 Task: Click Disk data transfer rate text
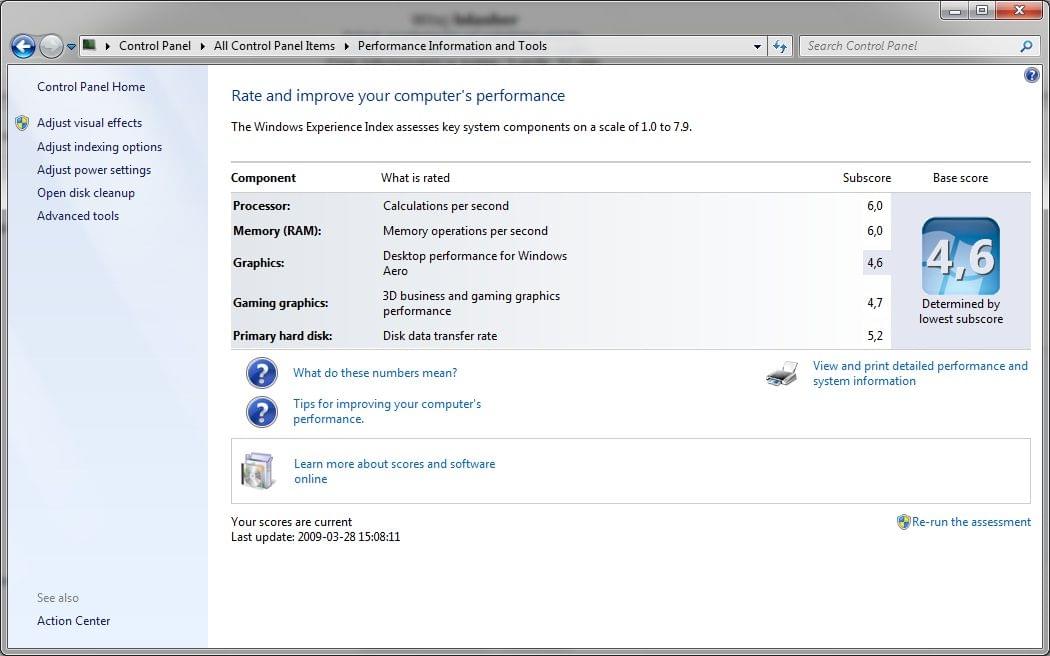440,336
